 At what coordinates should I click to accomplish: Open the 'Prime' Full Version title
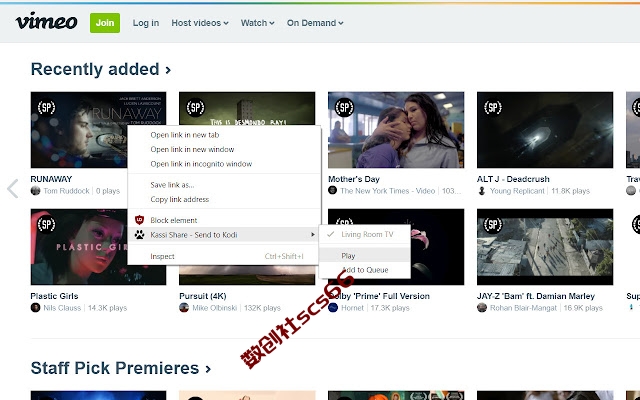pyautogui.click(x=379, y=296)
